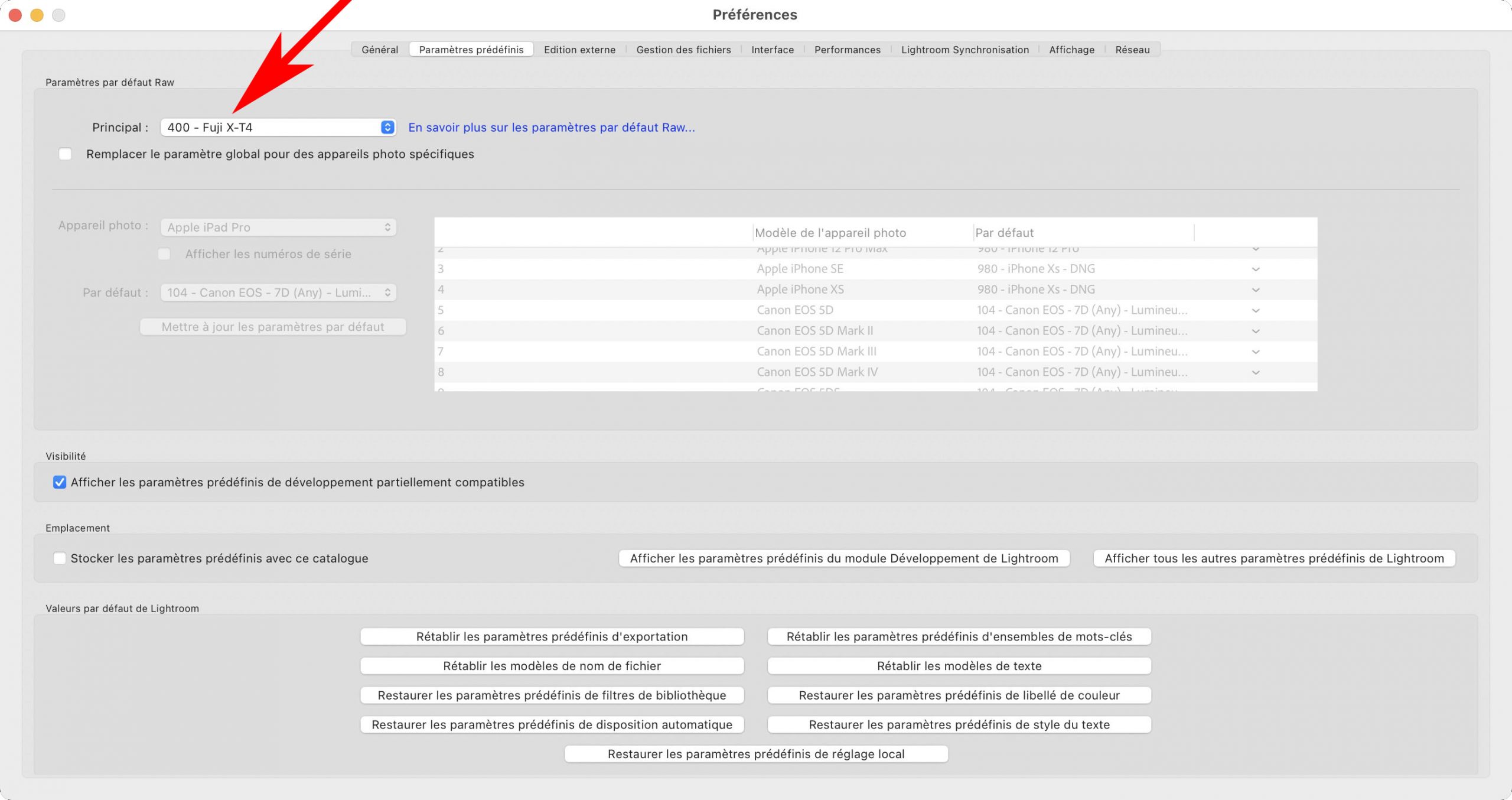Open the Performances tab
Viewport: 1512px width, 800px height.
click(x=847, y=50)
